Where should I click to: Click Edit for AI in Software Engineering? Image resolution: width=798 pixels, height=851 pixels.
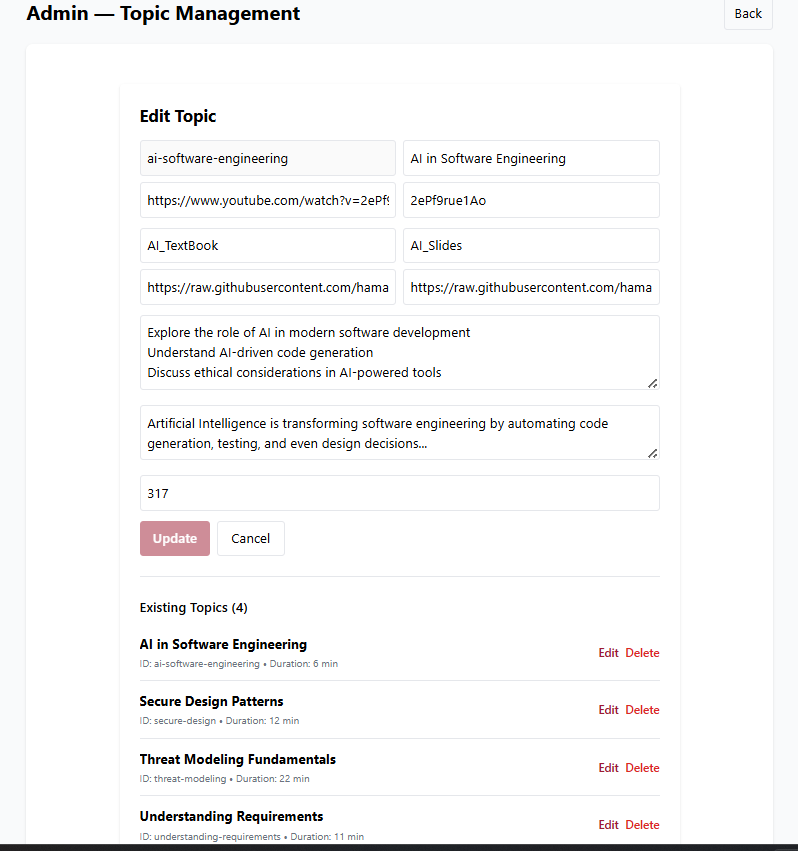(x=608, y=652)
